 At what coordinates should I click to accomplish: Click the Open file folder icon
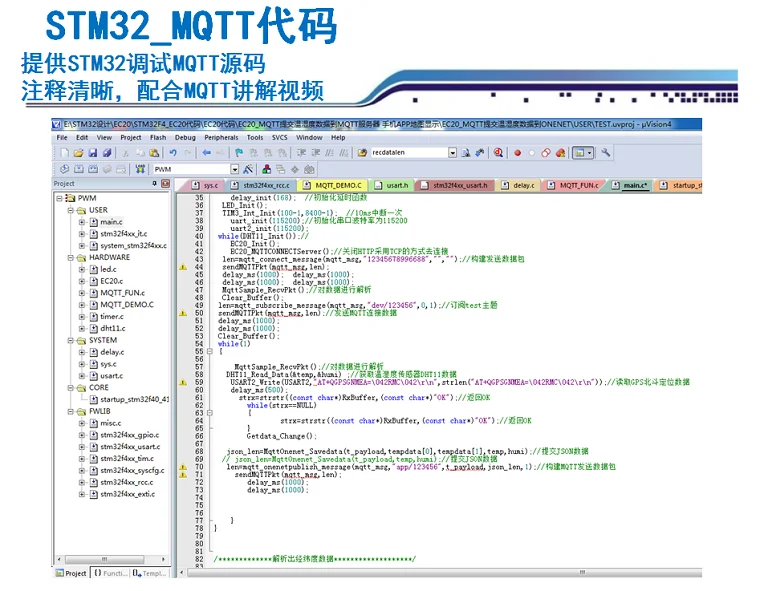coord(79,153)
